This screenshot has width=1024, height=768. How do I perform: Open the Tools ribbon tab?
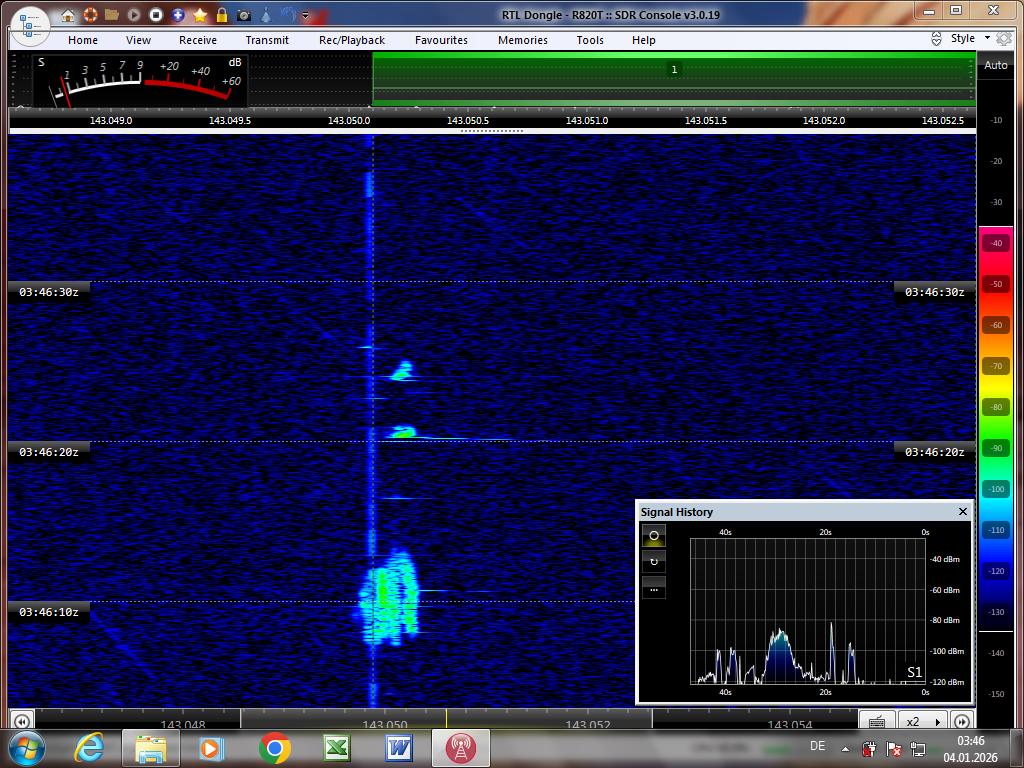pos(590,40)
